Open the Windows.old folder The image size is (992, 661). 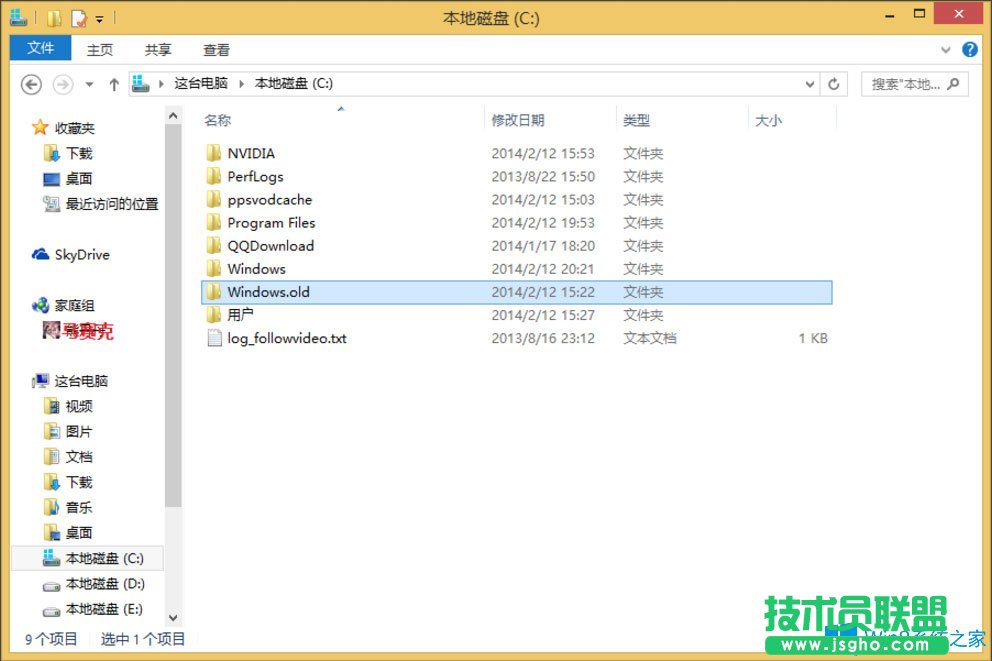[268, 292]
